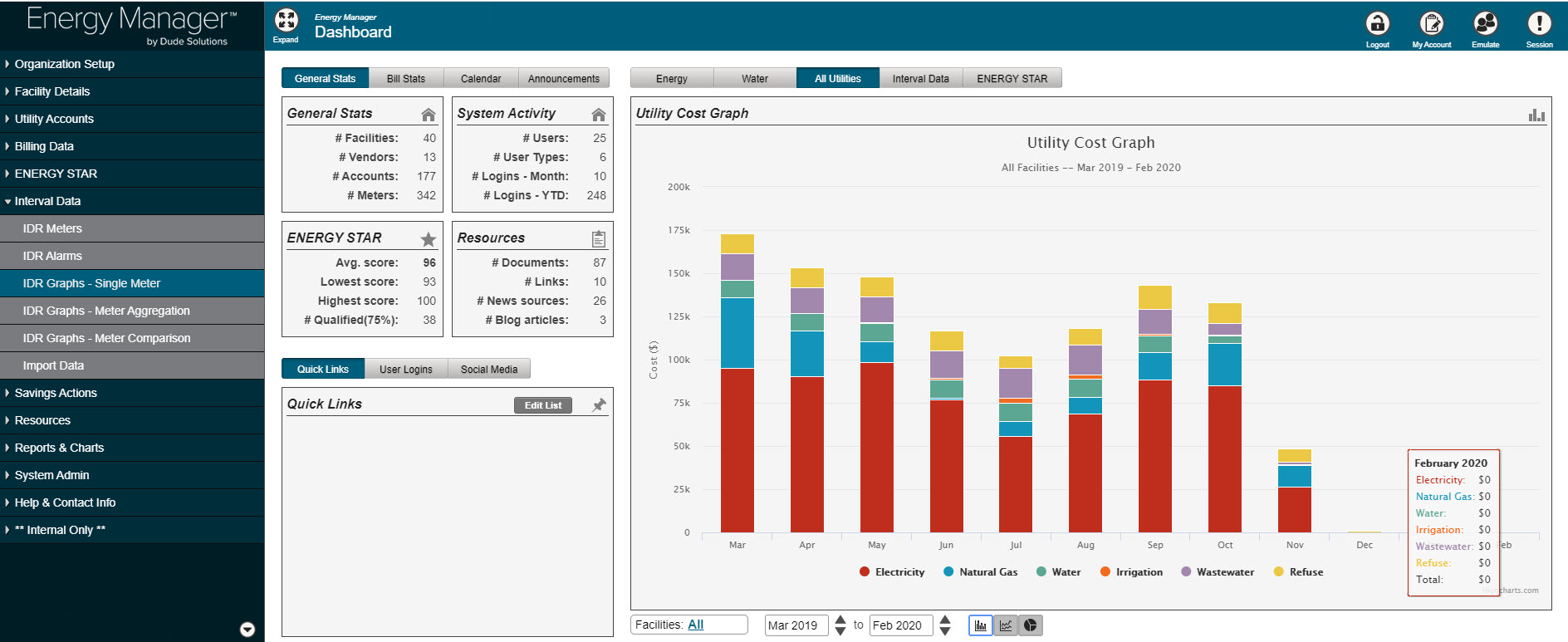Viewport: 1568px width, 642px height.
Task: Expand Internal Only menu
Action: [x=132, y=530]
